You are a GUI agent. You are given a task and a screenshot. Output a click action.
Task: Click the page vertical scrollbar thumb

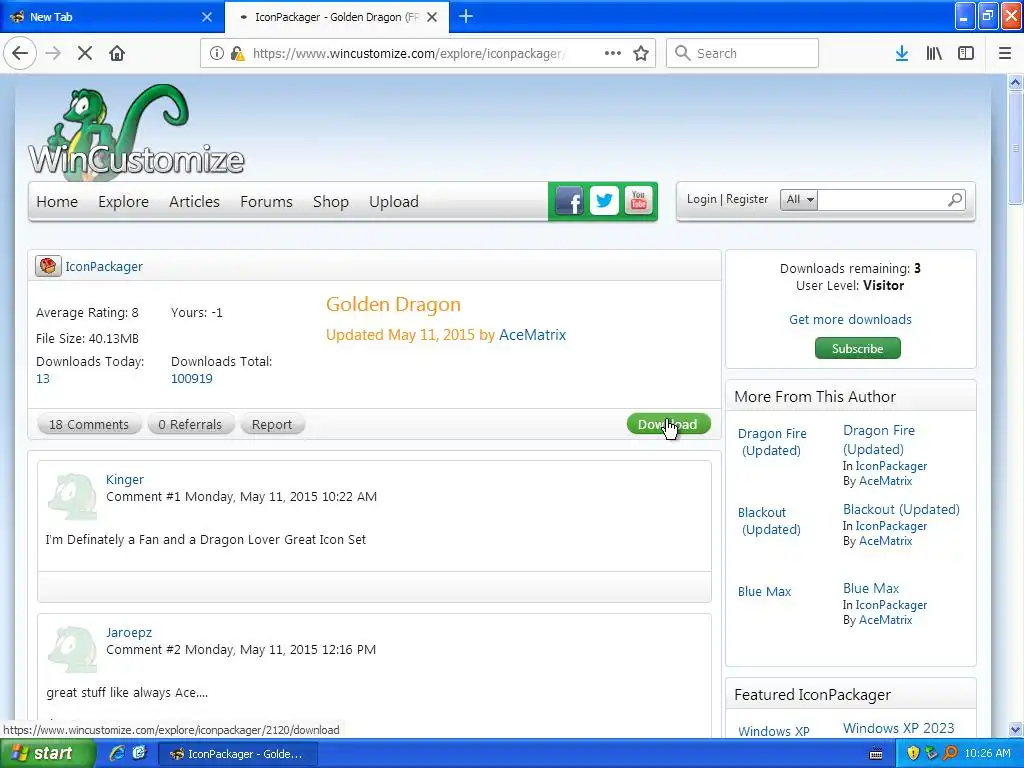point(1016,147)
